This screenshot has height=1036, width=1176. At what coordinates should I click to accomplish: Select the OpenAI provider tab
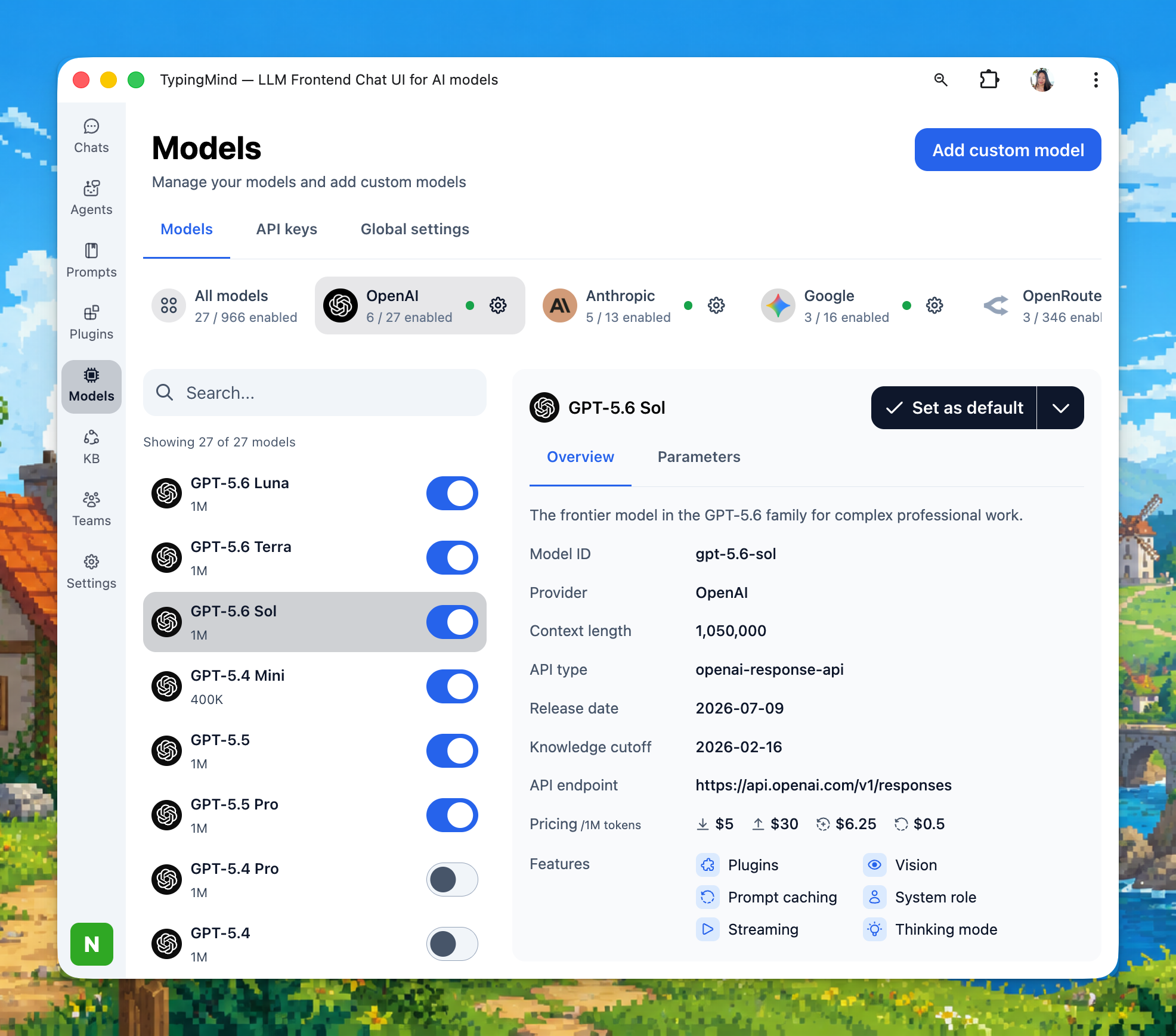tap(420, 306)
